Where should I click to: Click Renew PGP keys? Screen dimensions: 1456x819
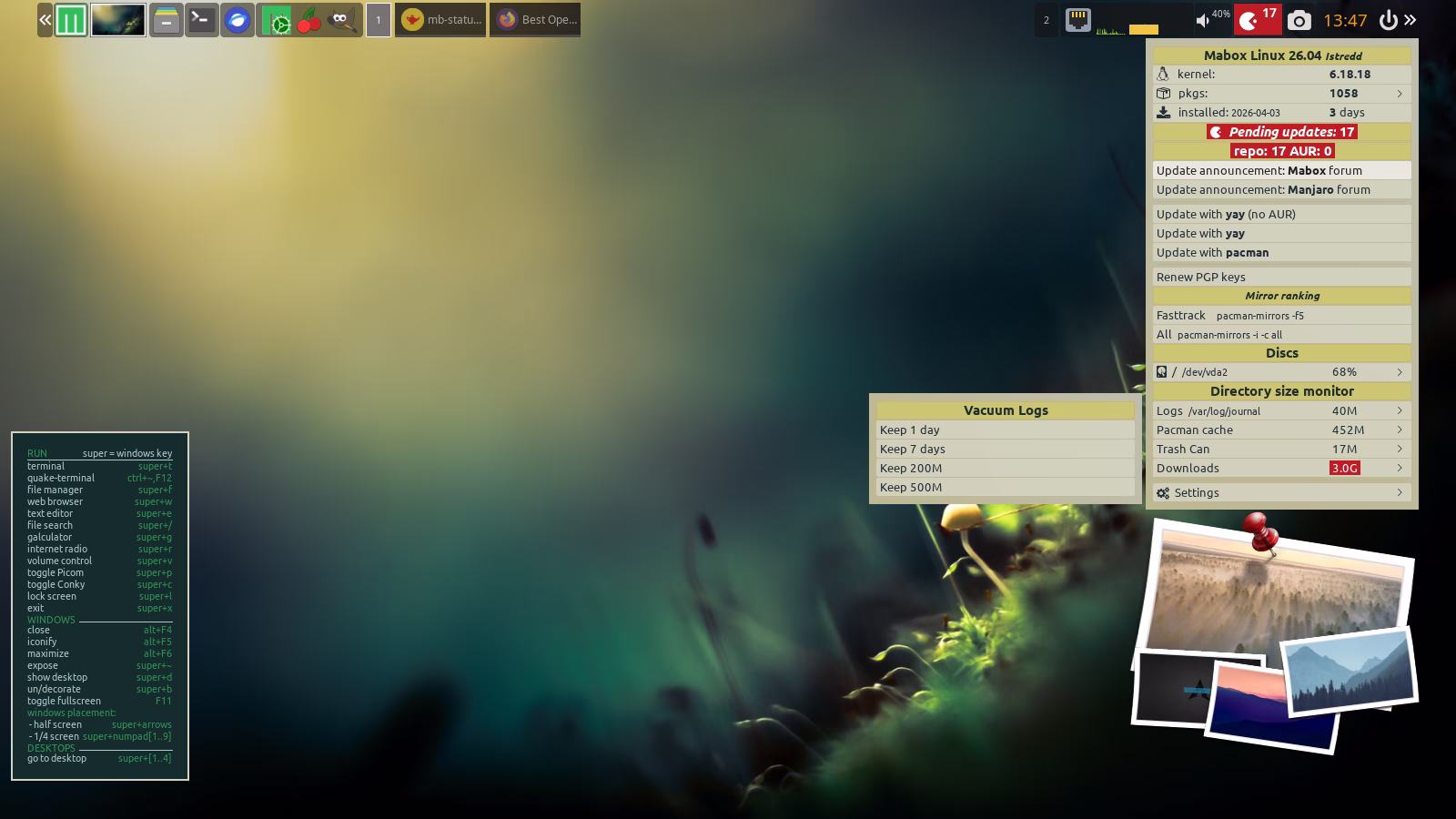(x=1200, y=277)
